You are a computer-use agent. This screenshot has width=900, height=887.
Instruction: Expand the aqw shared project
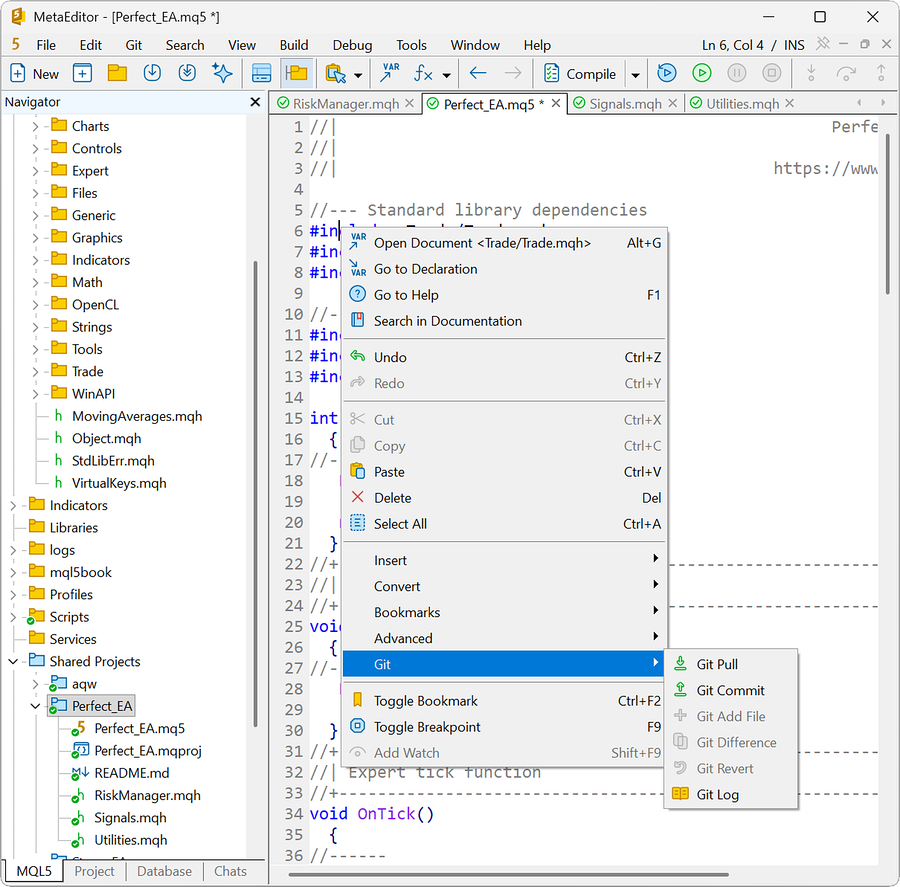pyautogui.click(x=36, y=684)
